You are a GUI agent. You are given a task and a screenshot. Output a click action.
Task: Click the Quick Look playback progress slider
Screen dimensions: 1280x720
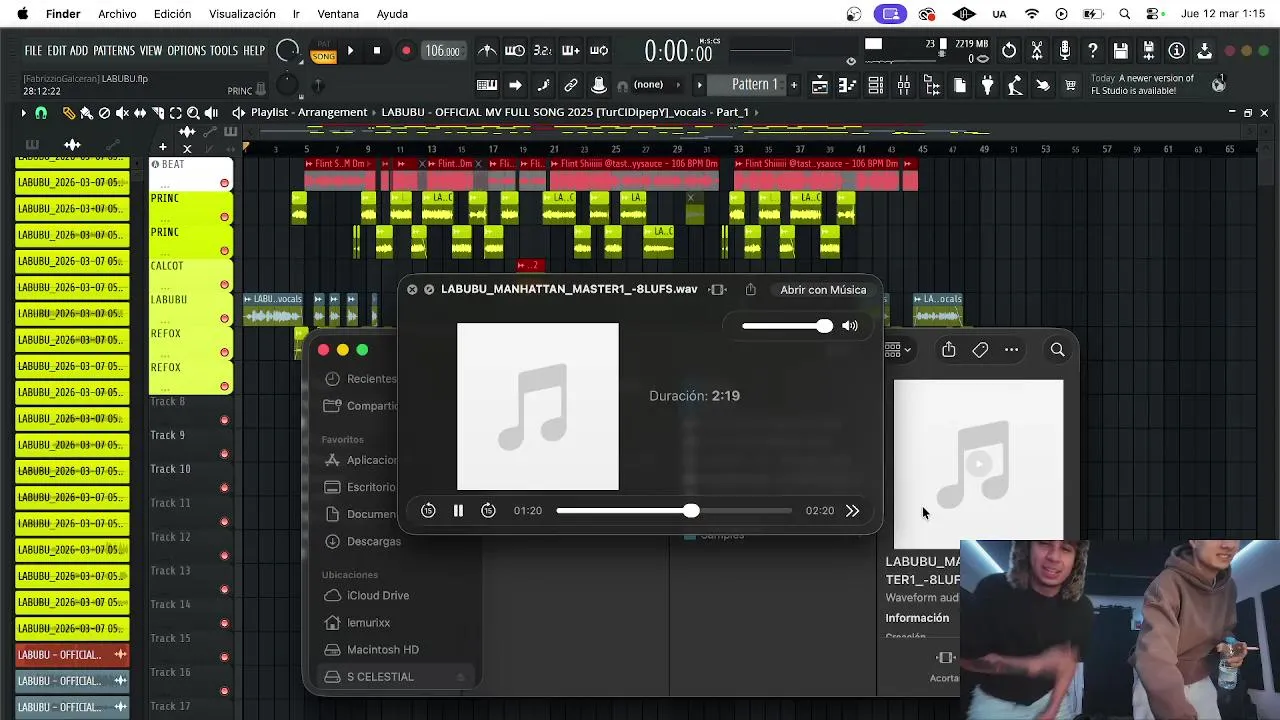[674, 511]
